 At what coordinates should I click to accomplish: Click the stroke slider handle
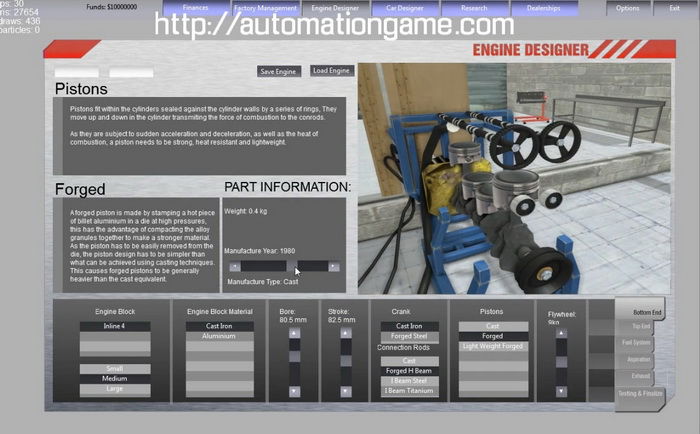(346, 361)
